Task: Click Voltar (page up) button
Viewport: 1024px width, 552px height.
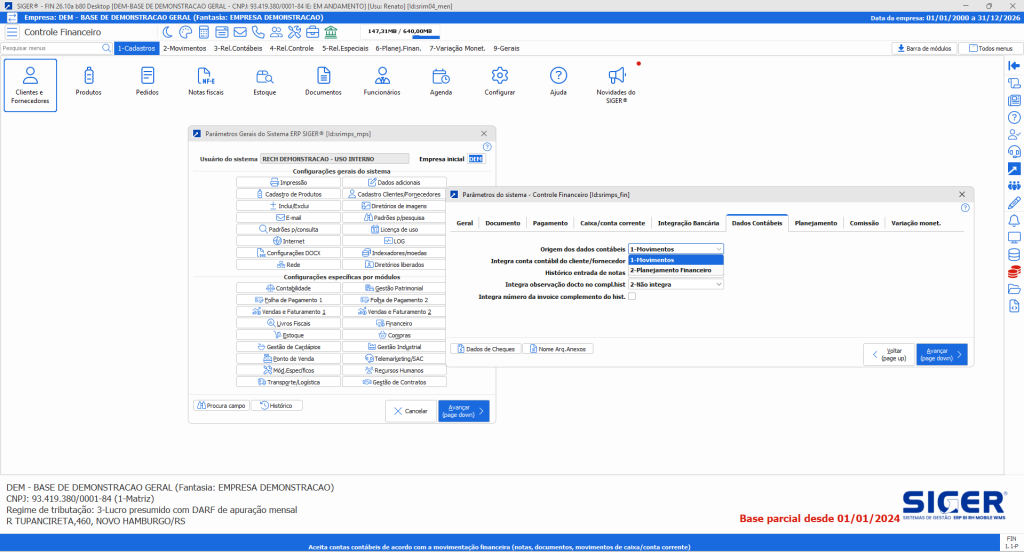Action: [x=889, y=354]
